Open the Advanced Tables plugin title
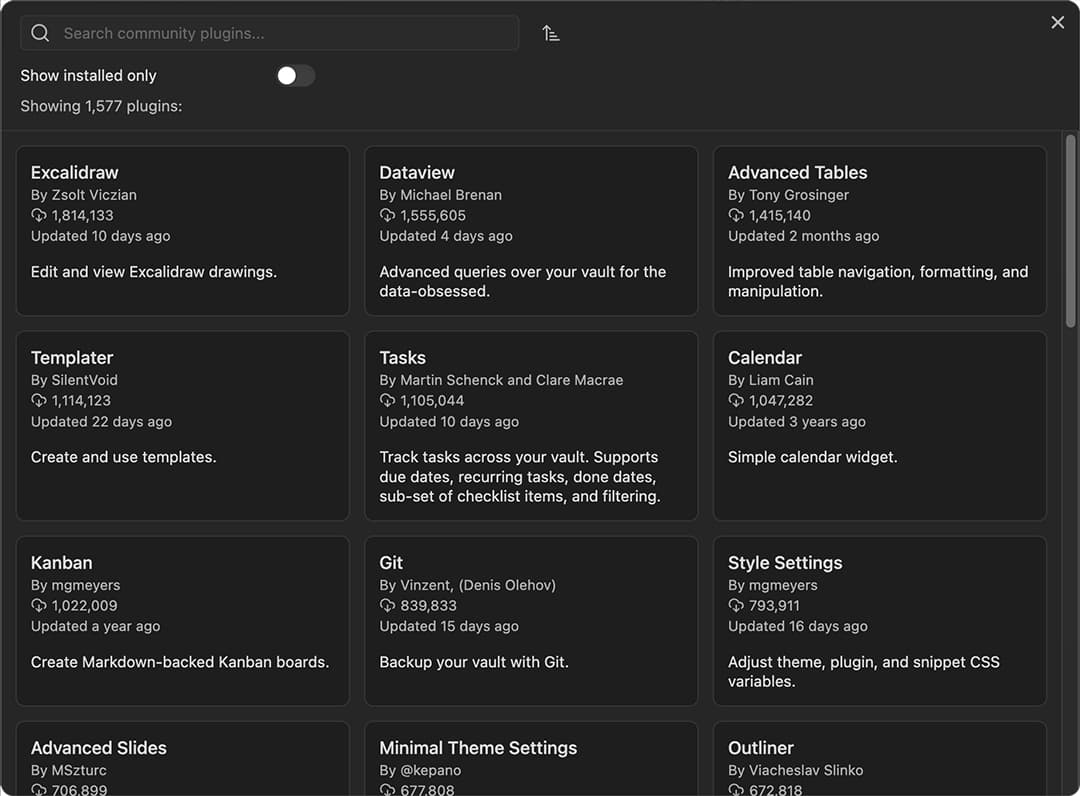Image resolution: width=1080 pixels, height=796 pixels. (x=798, y=173)
